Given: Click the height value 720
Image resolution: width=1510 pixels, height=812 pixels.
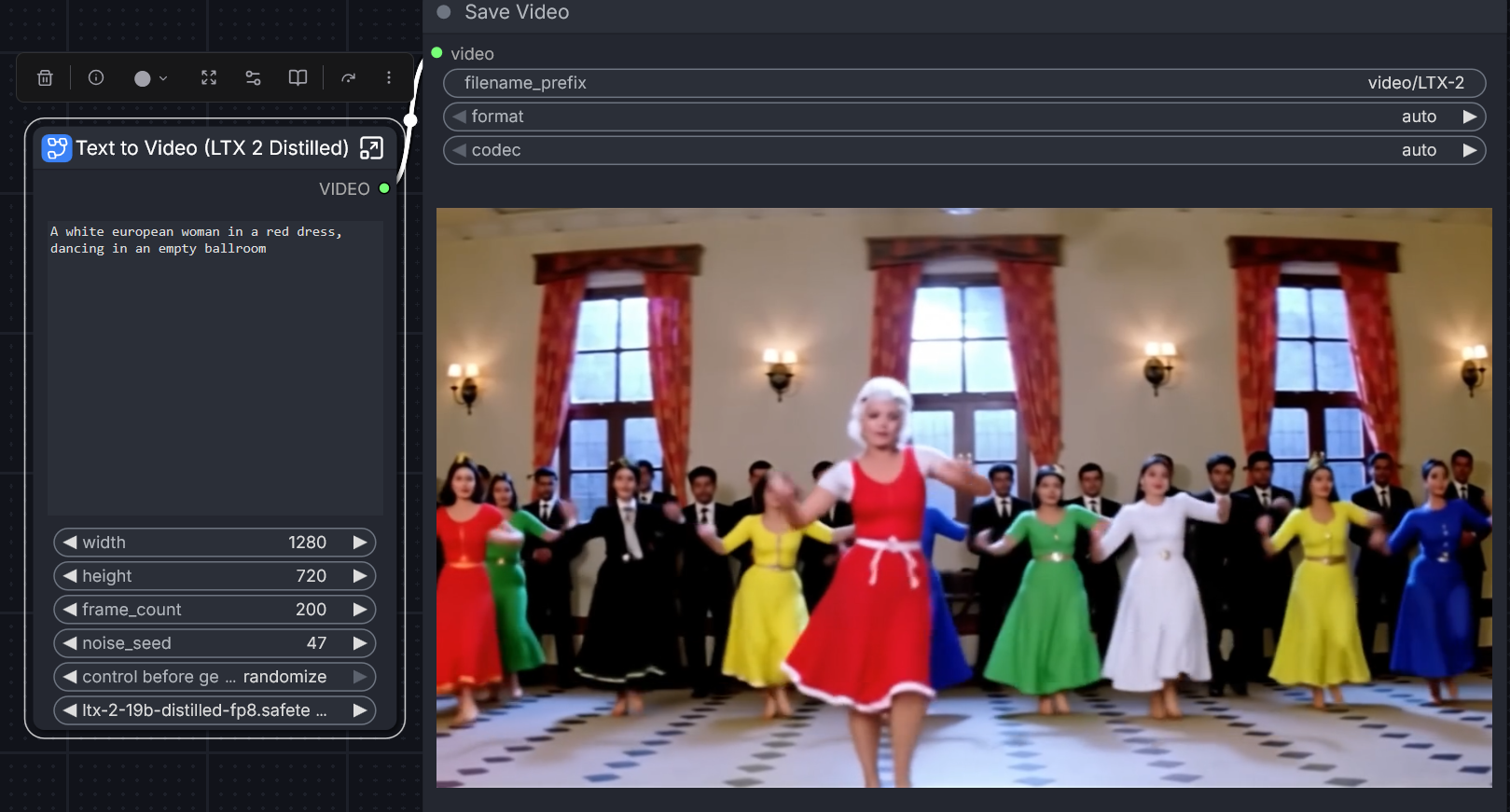Looking at the screenshot, I should tap(312, 576).
